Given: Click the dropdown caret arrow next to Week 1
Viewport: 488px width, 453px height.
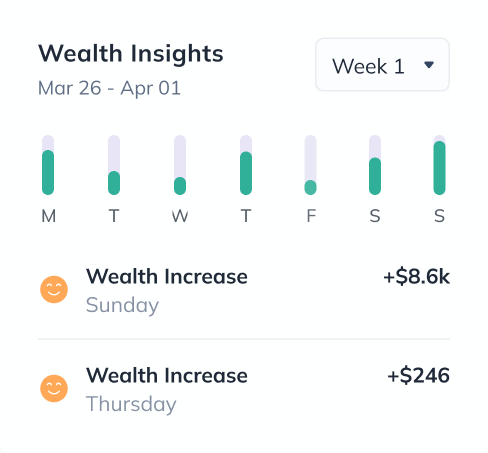Looking at the screenshot, I should [429, 64].
